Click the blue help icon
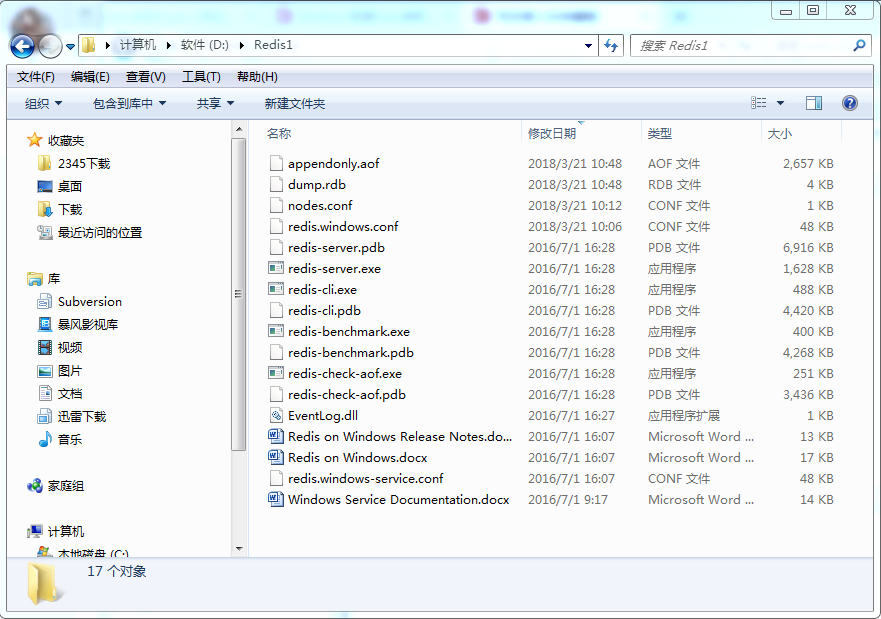This screenshot has width=881, height=619. click(850, 103)
